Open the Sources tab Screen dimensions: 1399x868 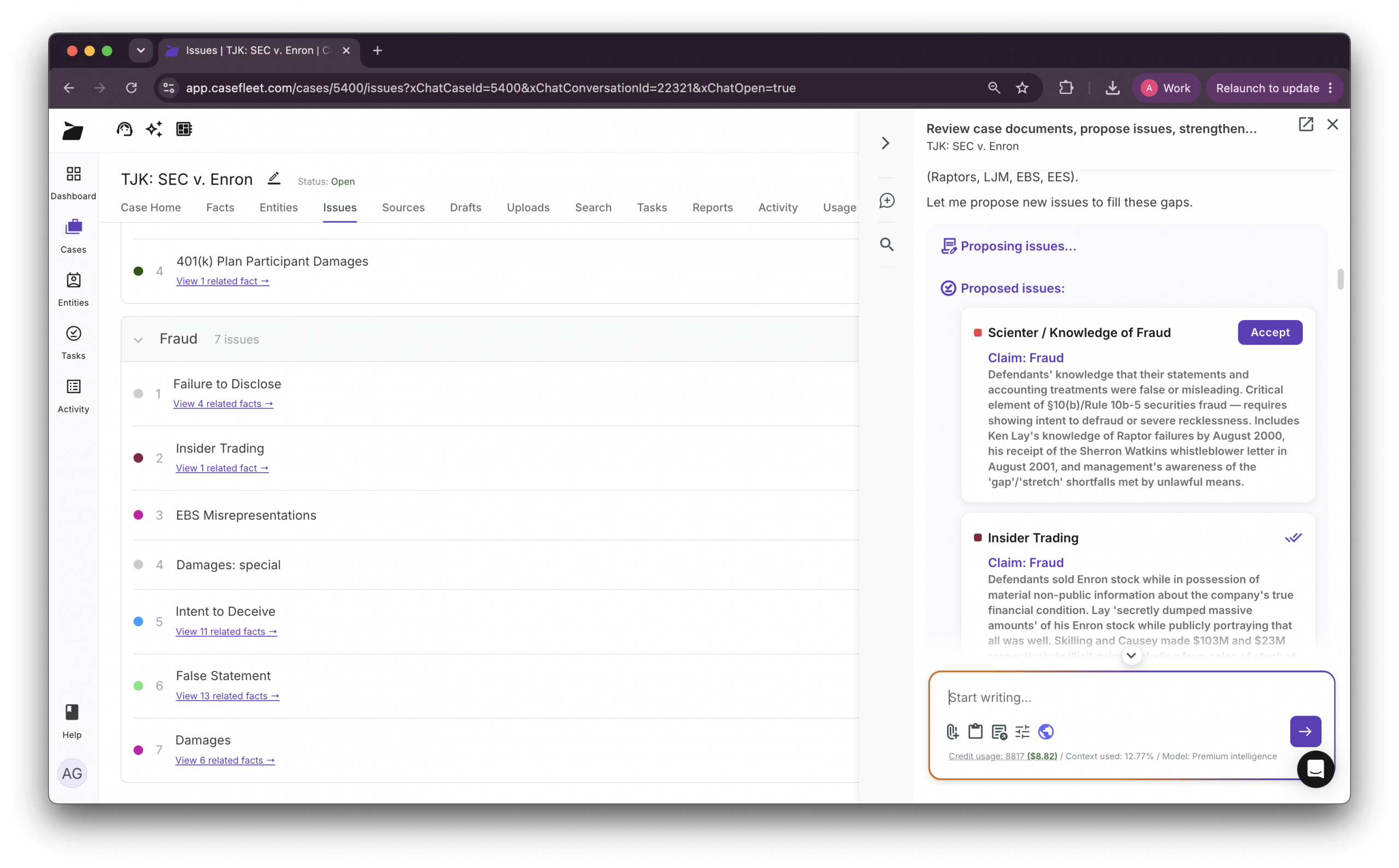[x=403, y=207]
